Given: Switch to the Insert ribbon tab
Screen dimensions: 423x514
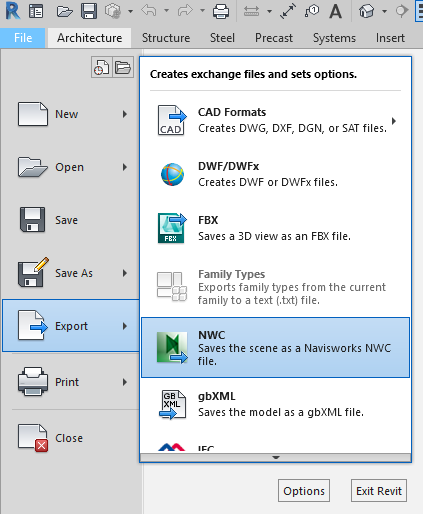Looking at the screenshot, I should (x=390, y=38).
